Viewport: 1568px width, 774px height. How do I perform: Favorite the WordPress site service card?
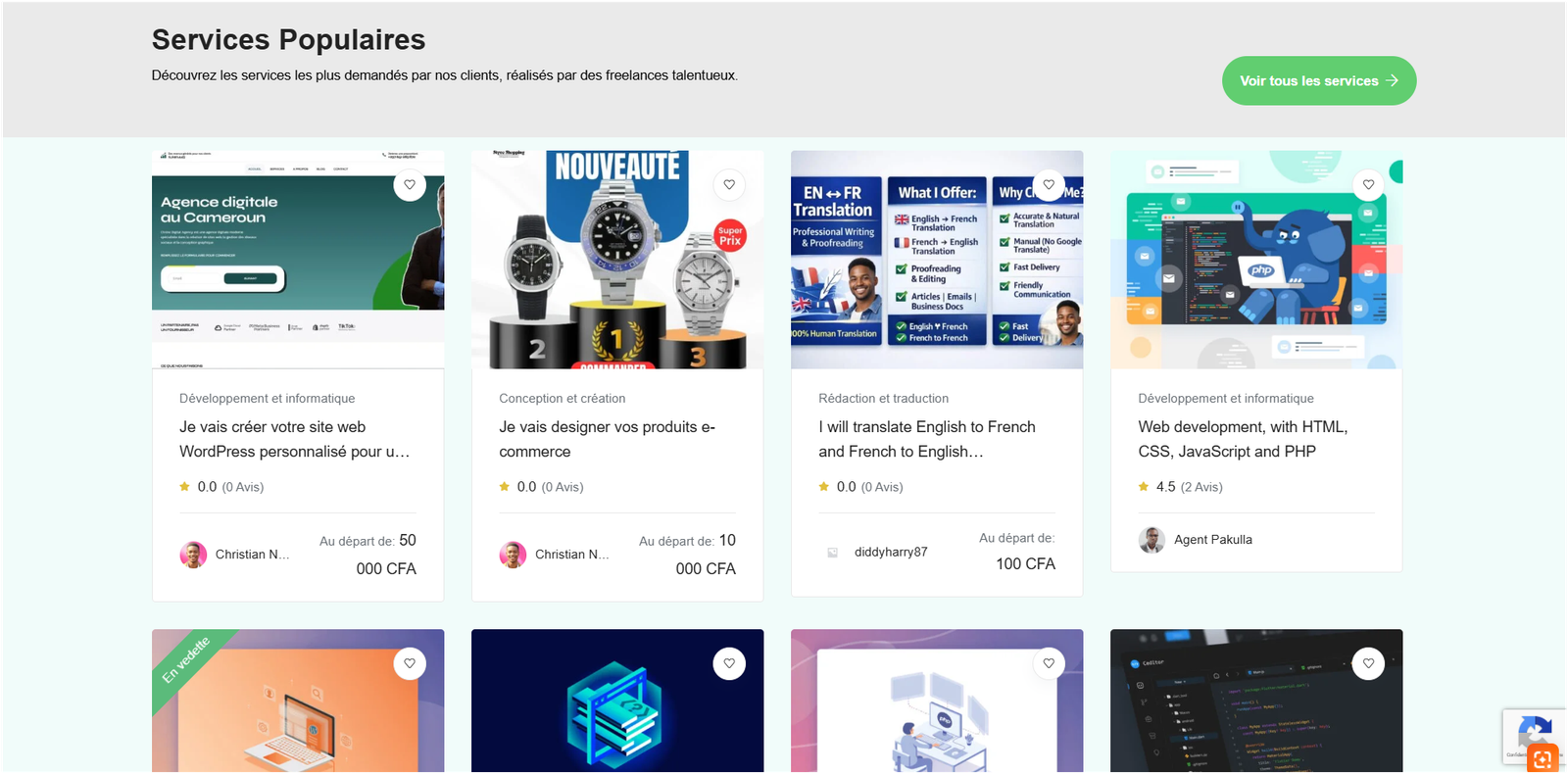[410, 184]
